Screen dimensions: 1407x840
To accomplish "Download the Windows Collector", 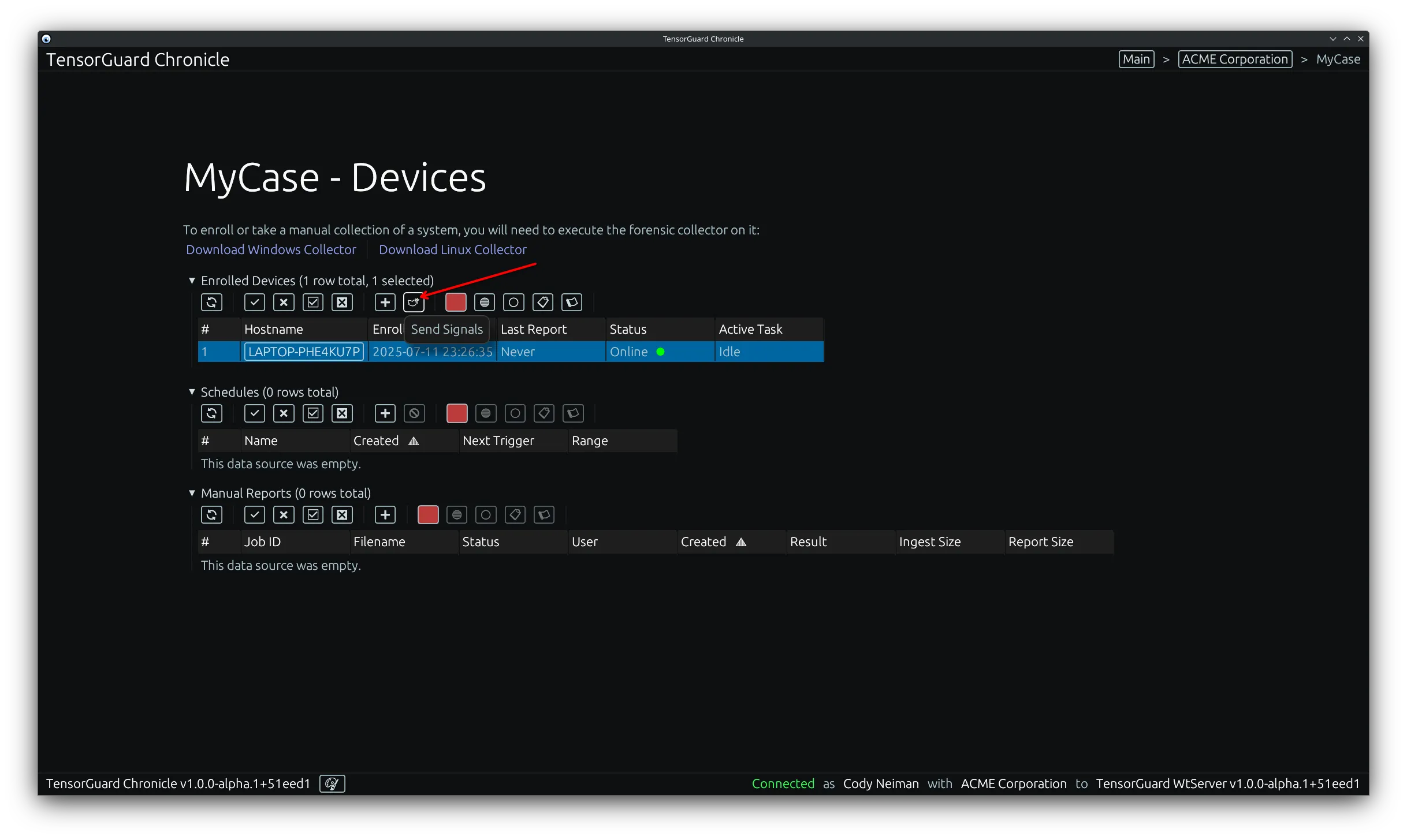I will coord(271,249).
